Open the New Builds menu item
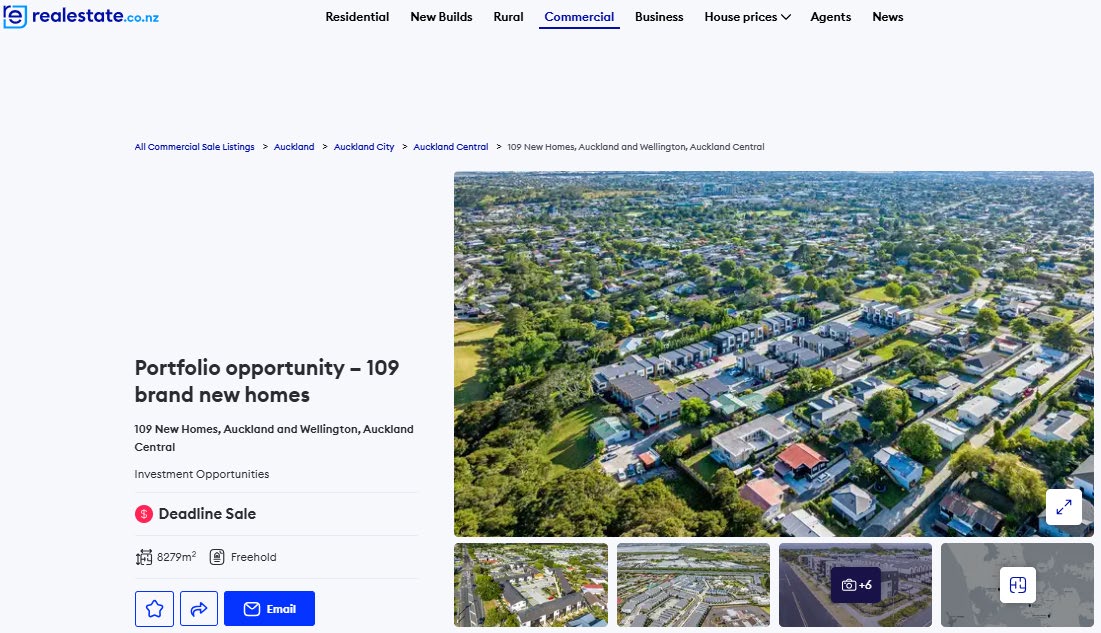Viewport: 1101px width, 633px height. click(441, 17)
